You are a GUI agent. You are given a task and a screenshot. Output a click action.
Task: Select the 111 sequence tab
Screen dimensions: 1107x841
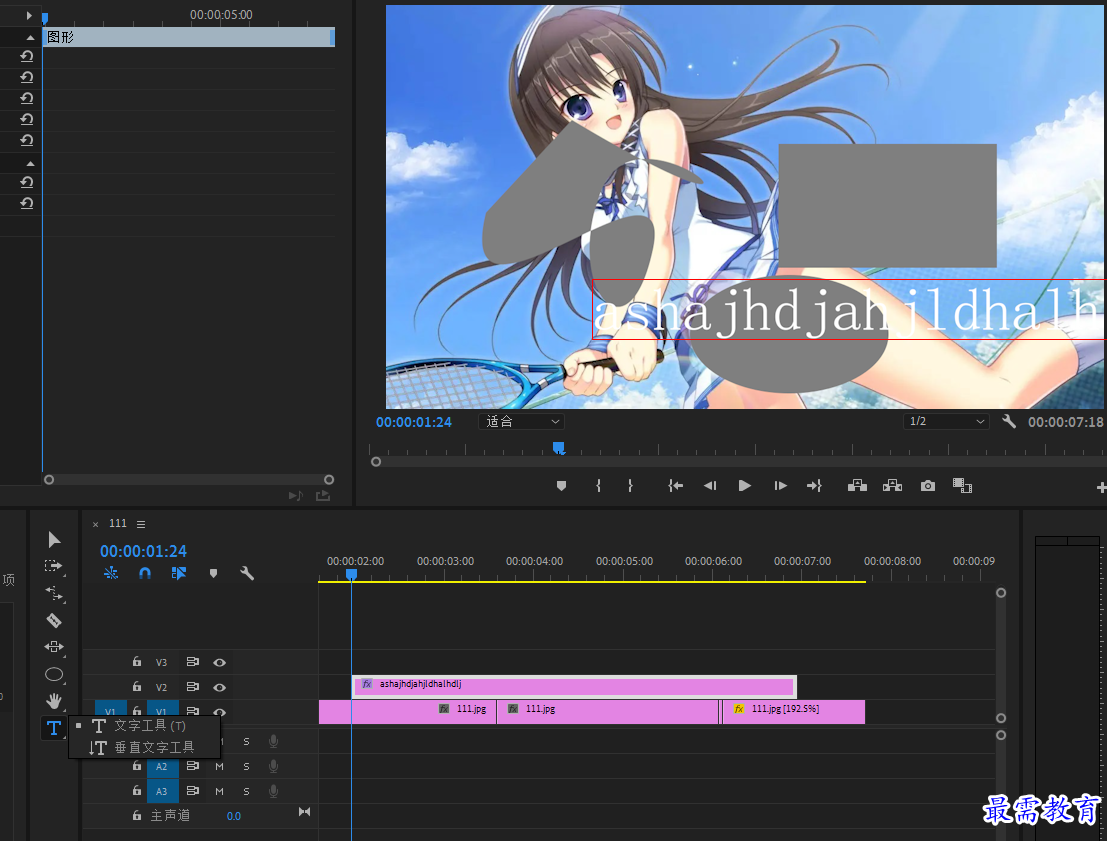pyautogui.click(x=118, y=523)
